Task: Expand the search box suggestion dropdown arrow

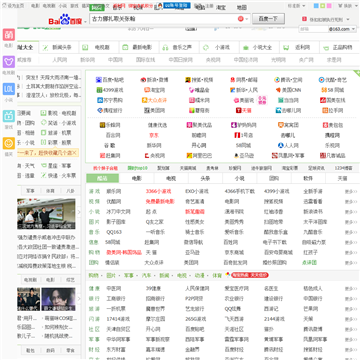Action: point(247,19)
